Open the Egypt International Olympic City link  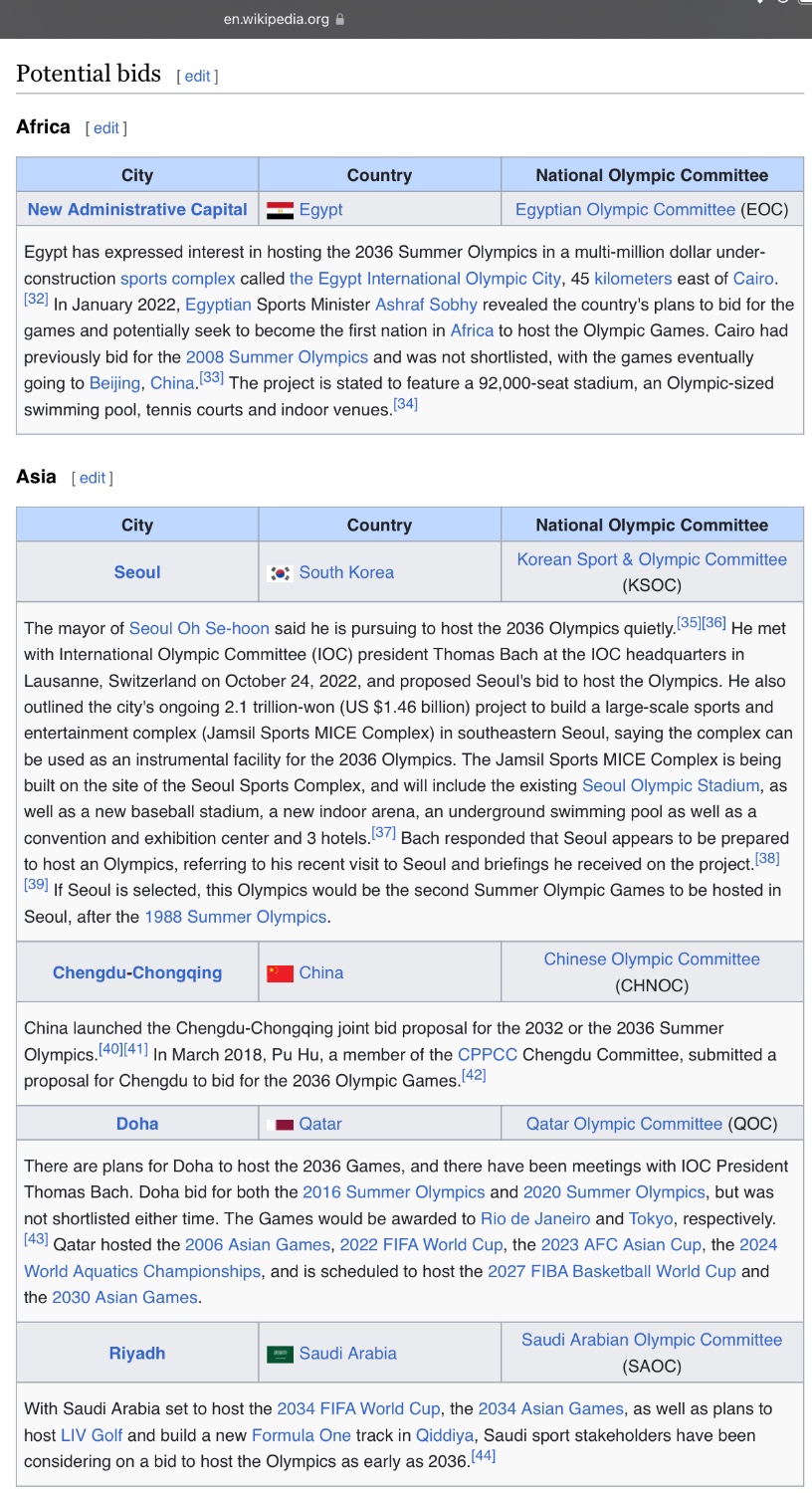pyautogui.click(x=425, y=279)
